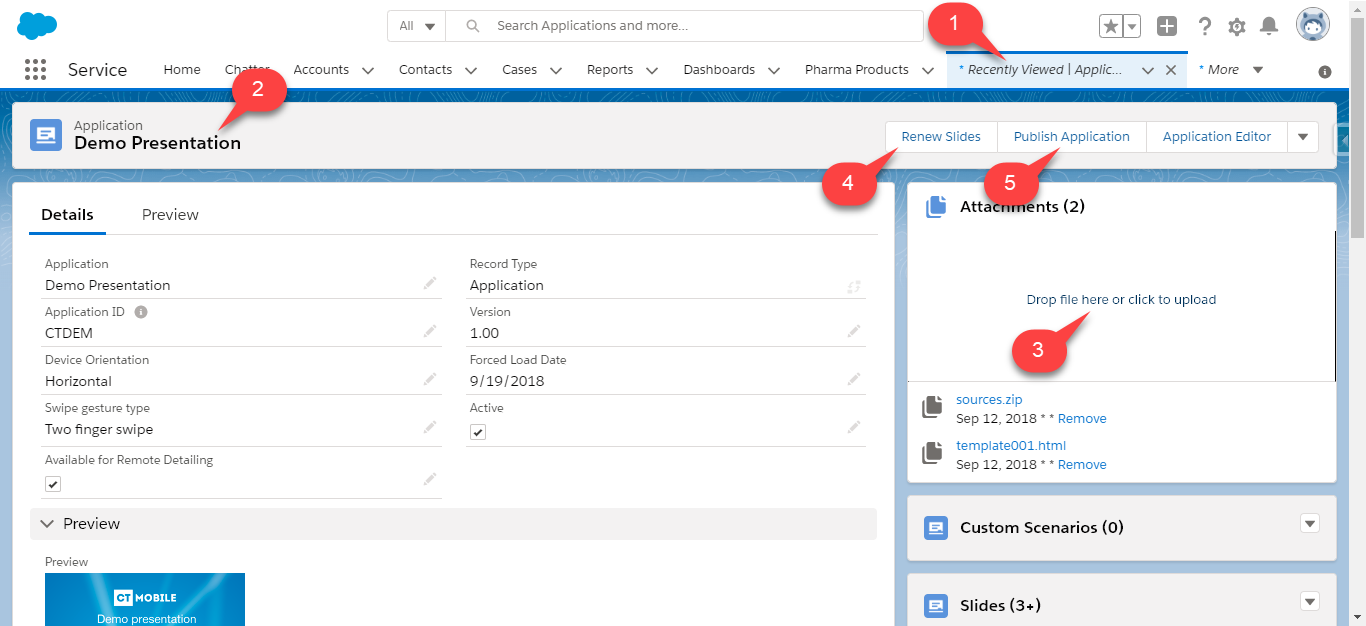Open more actions dropdown beside Application Editor
This screenshot has width=1366, height=626.
point(1302,137)
